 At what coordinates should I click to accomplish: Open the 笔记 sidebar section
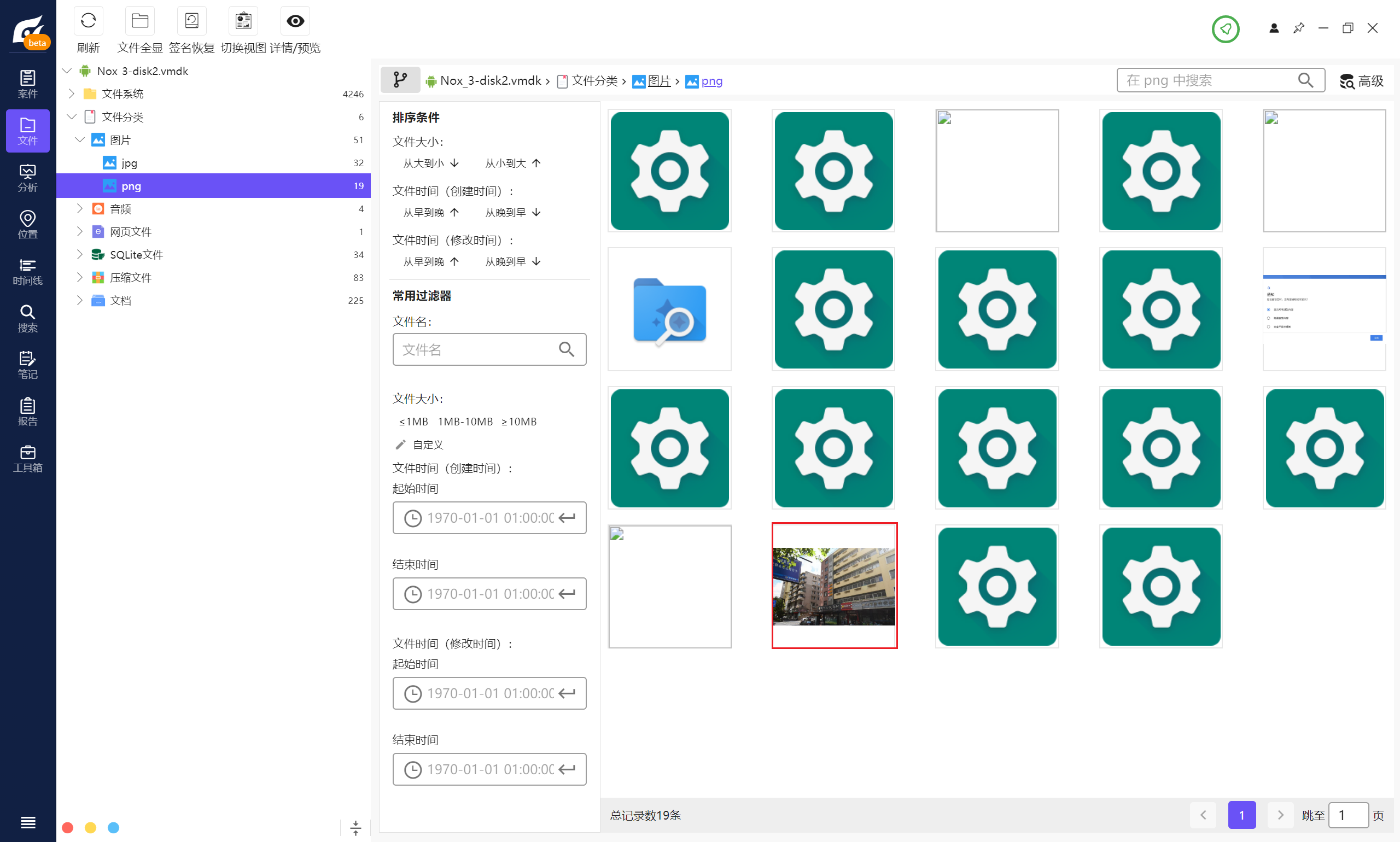(28, 365)
